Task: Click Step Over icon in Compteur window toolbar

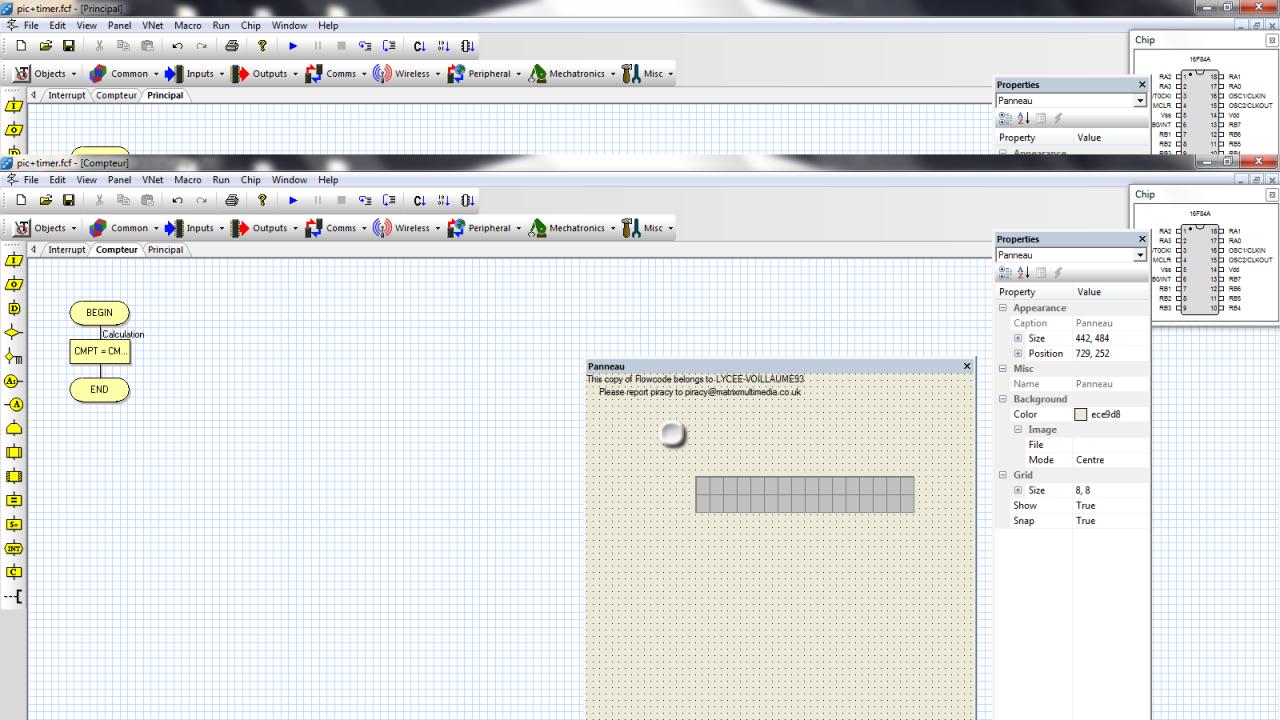Action: 390,200
